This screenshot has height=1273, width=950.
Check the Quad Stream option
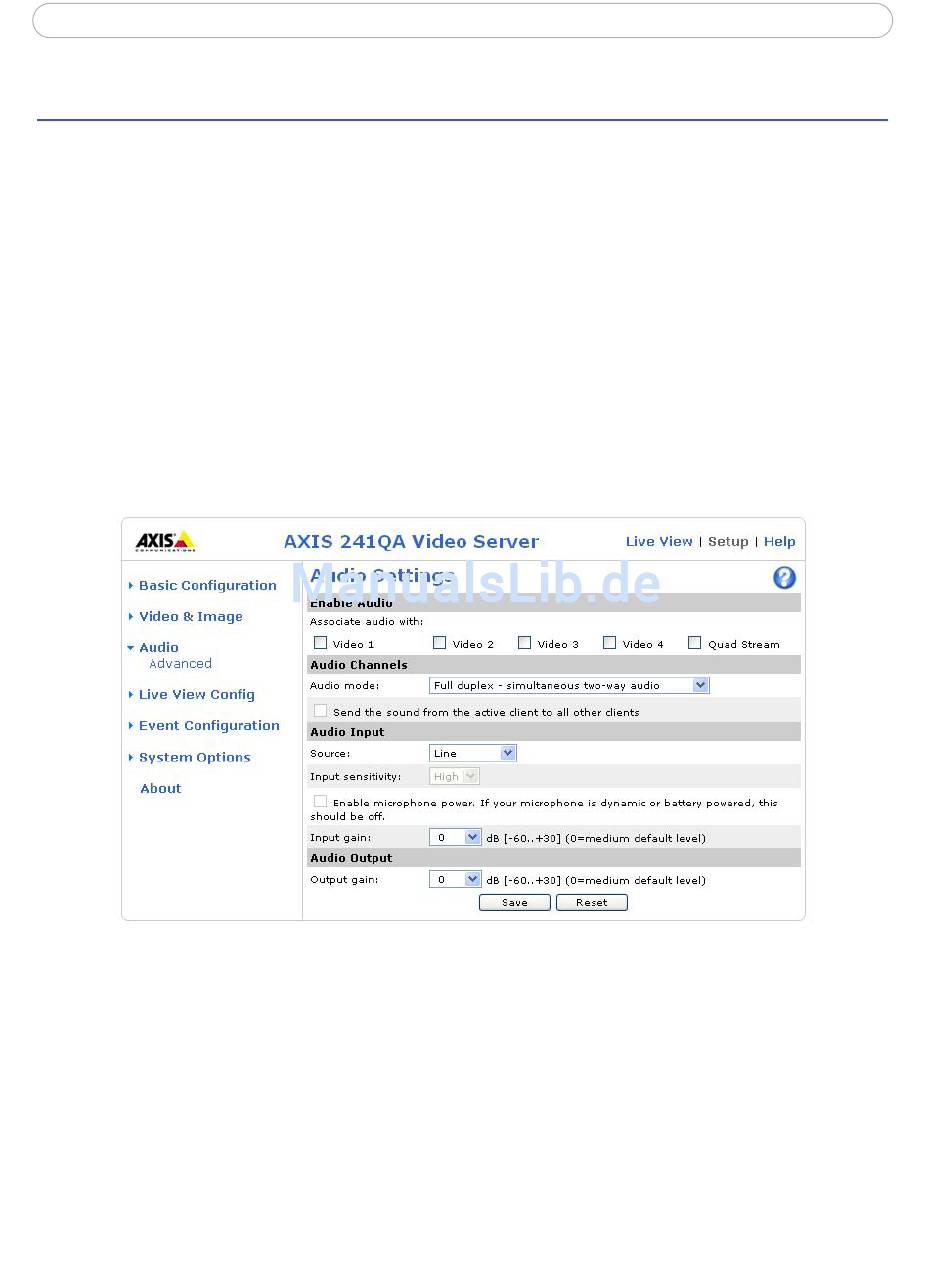pos(695,643)
